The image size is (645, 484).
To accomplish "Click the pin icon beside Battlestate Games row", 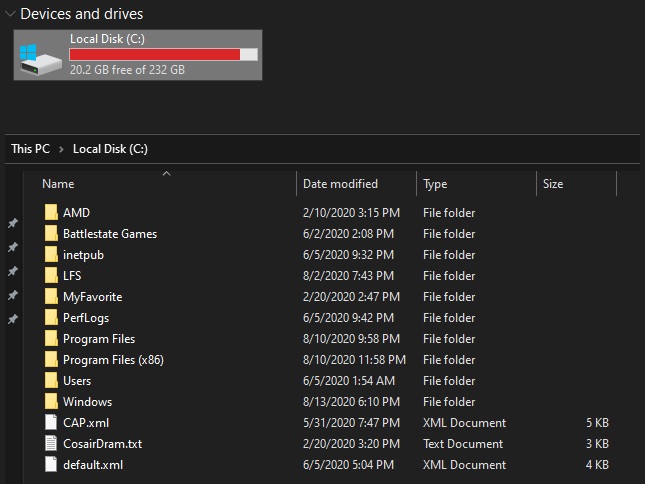I will coord(13,247).
